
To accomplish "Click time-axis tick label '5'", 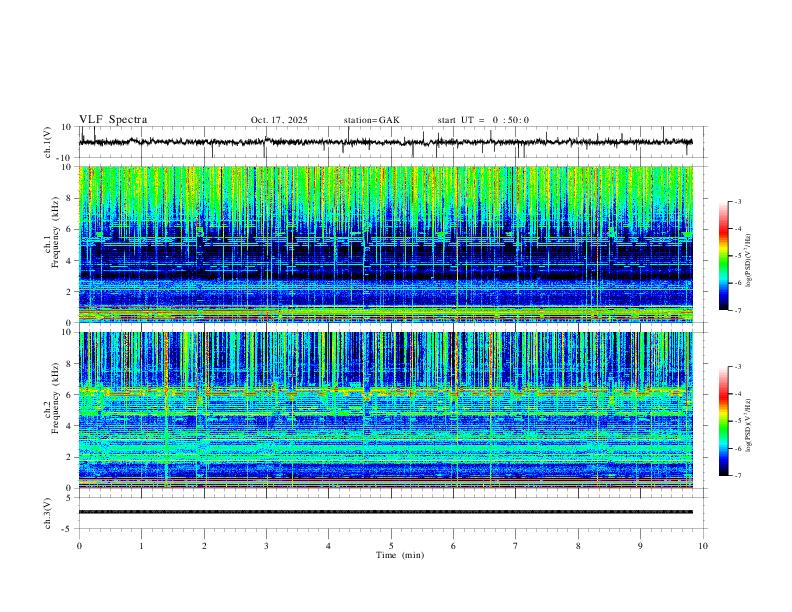I will [x=391, y=546].
